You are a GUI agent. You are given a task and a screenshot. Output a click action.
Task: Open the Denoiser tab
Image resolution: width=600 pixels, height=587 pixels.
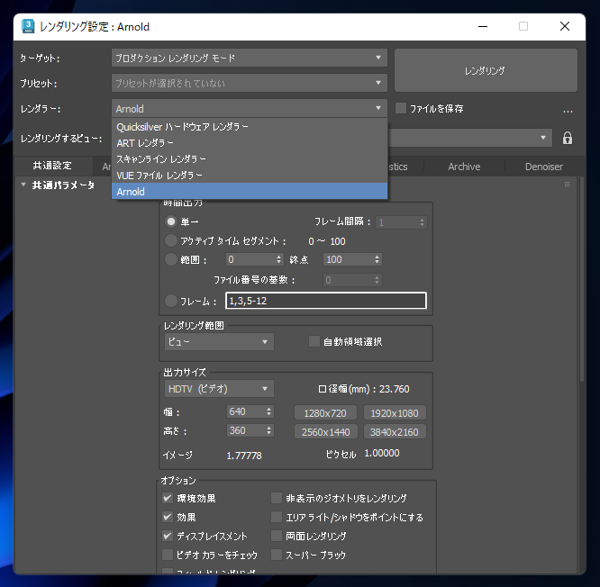click(543, 166)
